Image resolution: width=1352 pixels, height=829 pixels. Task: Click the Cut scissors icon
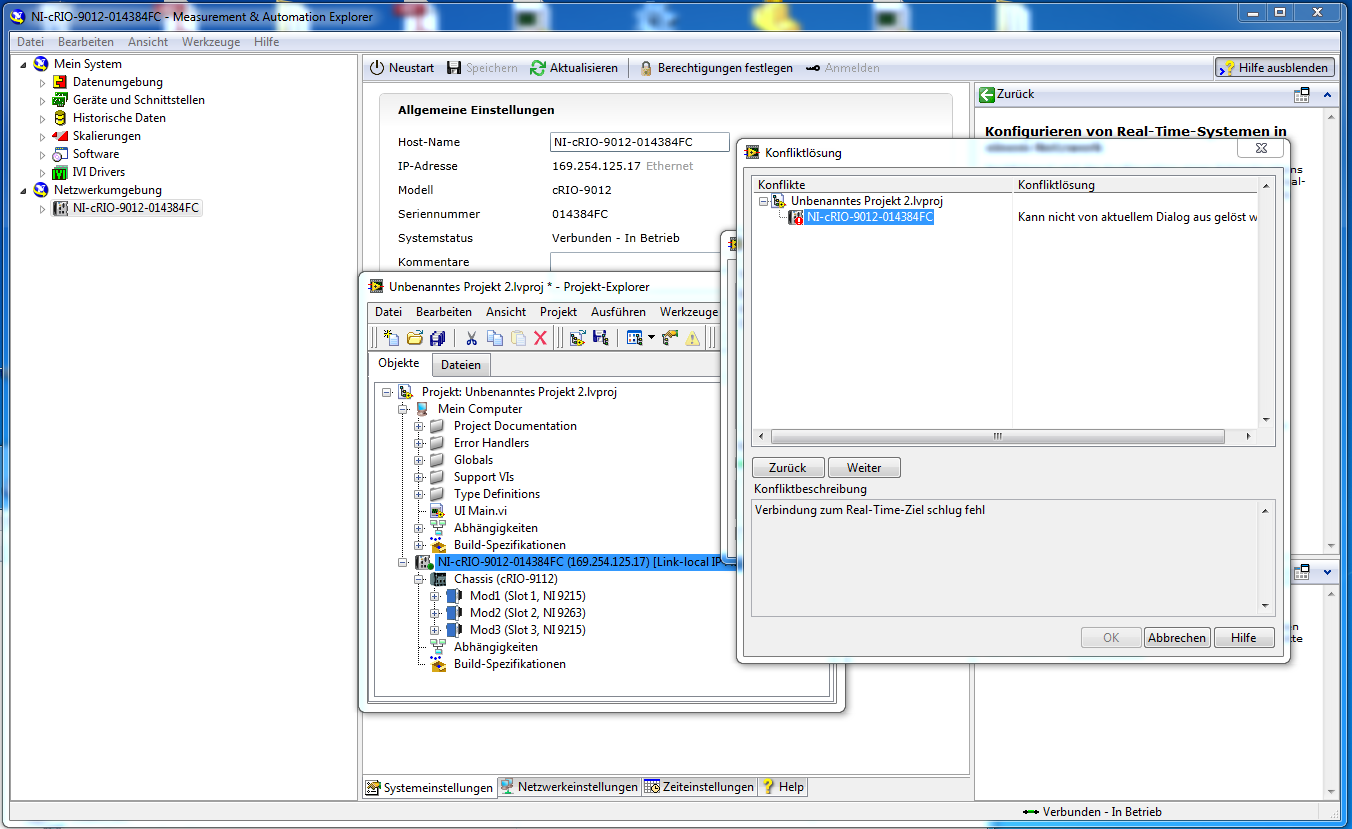[472, 338]
